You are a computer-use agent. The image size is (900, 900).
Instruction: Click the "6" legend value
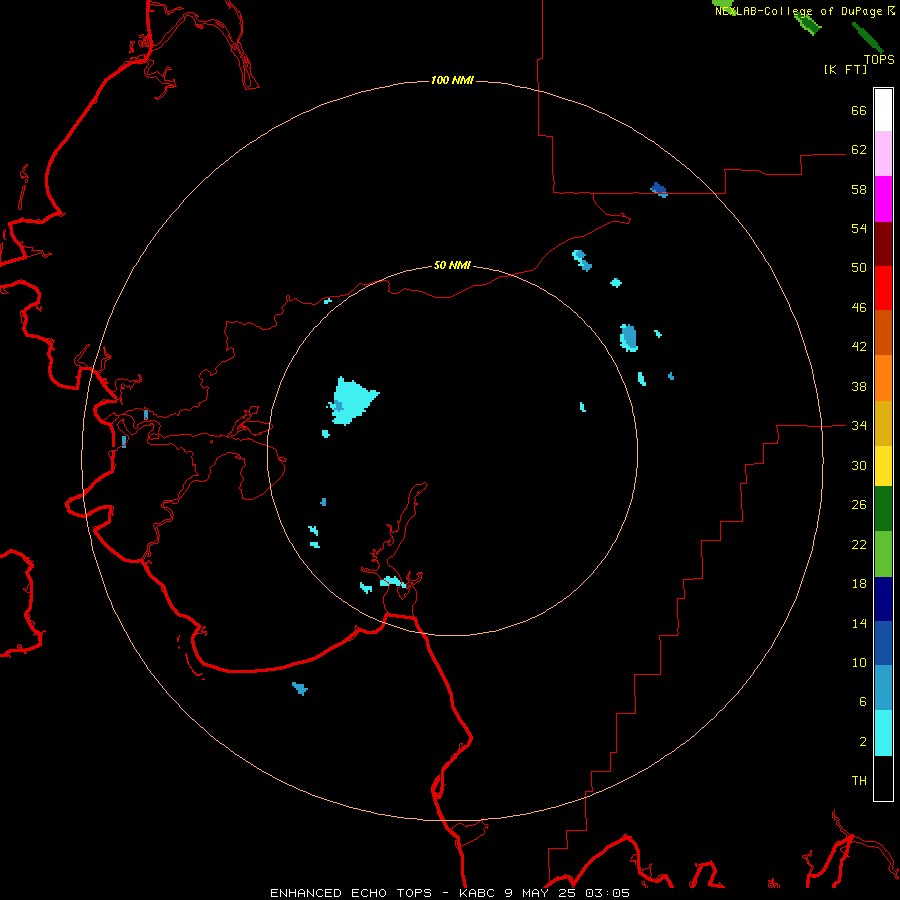(863, 702)
